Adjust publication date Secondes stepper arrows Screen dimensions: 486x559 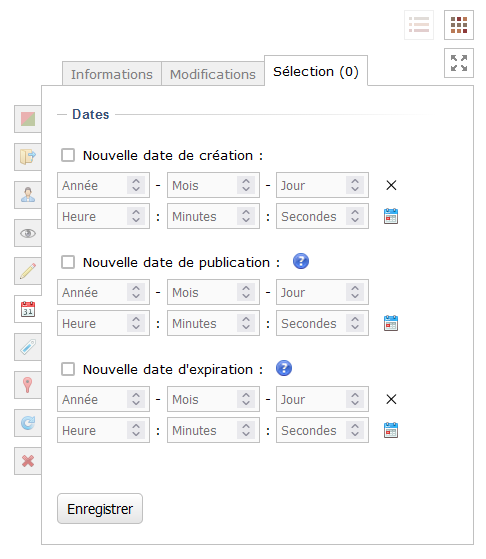coord(355,323)
